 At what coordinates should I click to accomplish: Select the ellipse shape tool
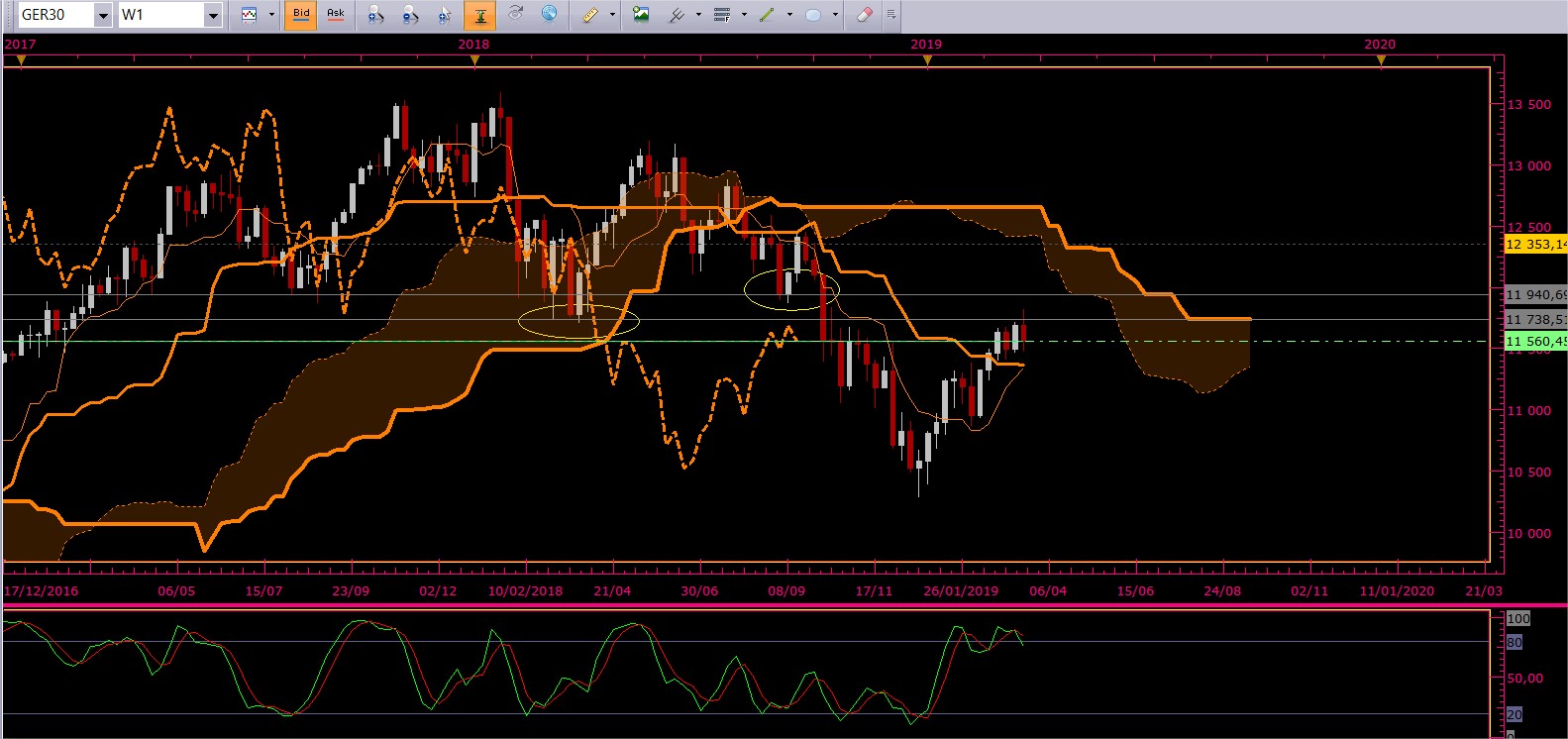point(813,15)
